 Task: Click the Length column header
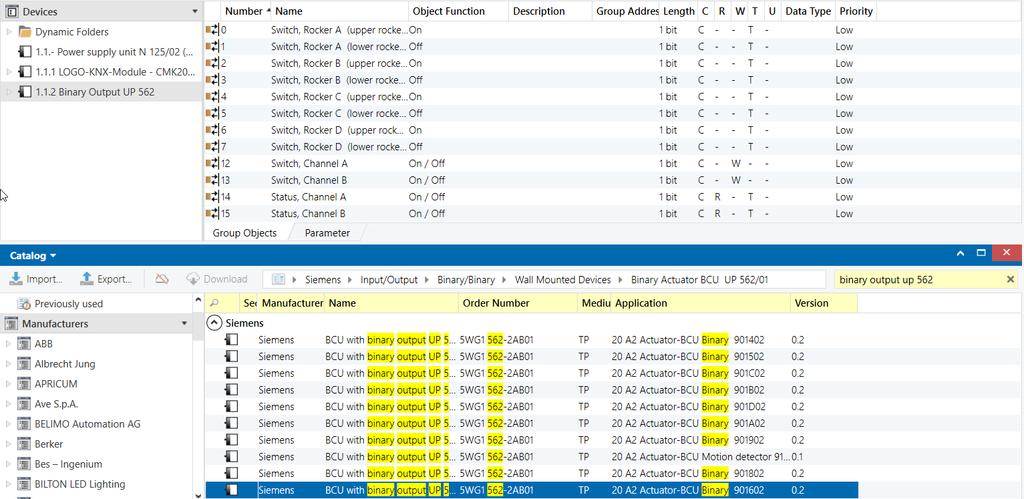tap(678, 11)
